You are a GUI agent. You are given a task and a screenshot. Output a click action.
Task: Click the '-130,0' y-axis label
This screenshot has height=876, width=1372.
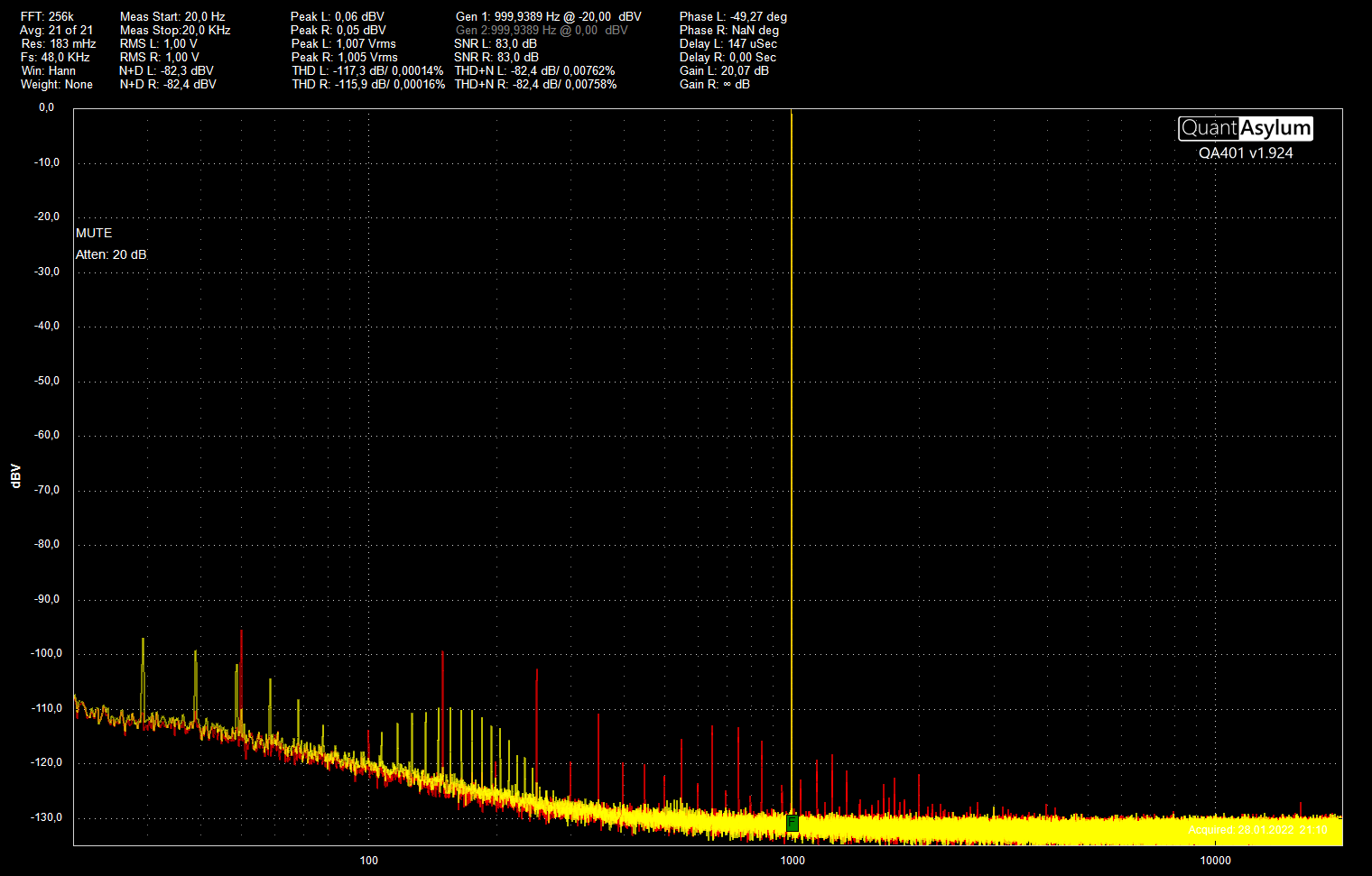coord(47,817)
